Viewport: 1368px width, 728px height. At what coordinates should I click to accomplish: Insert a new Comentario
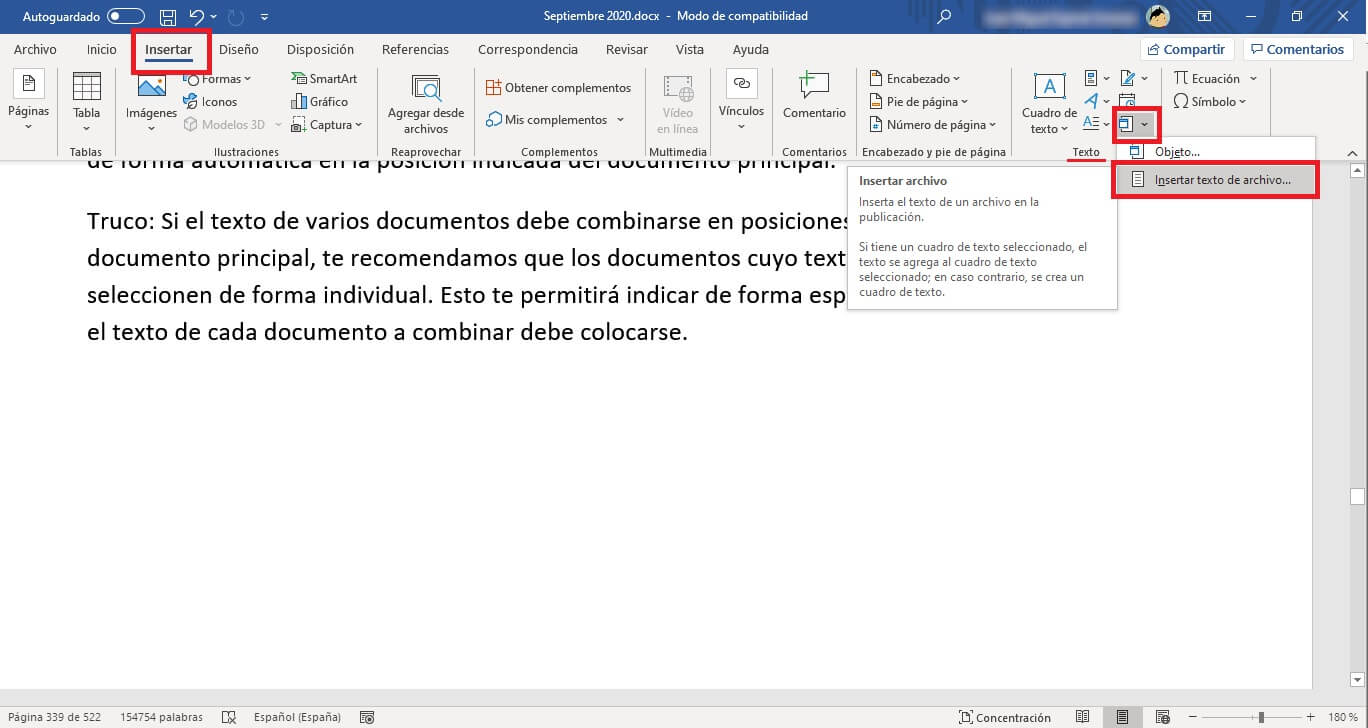(x=814, y=97)
